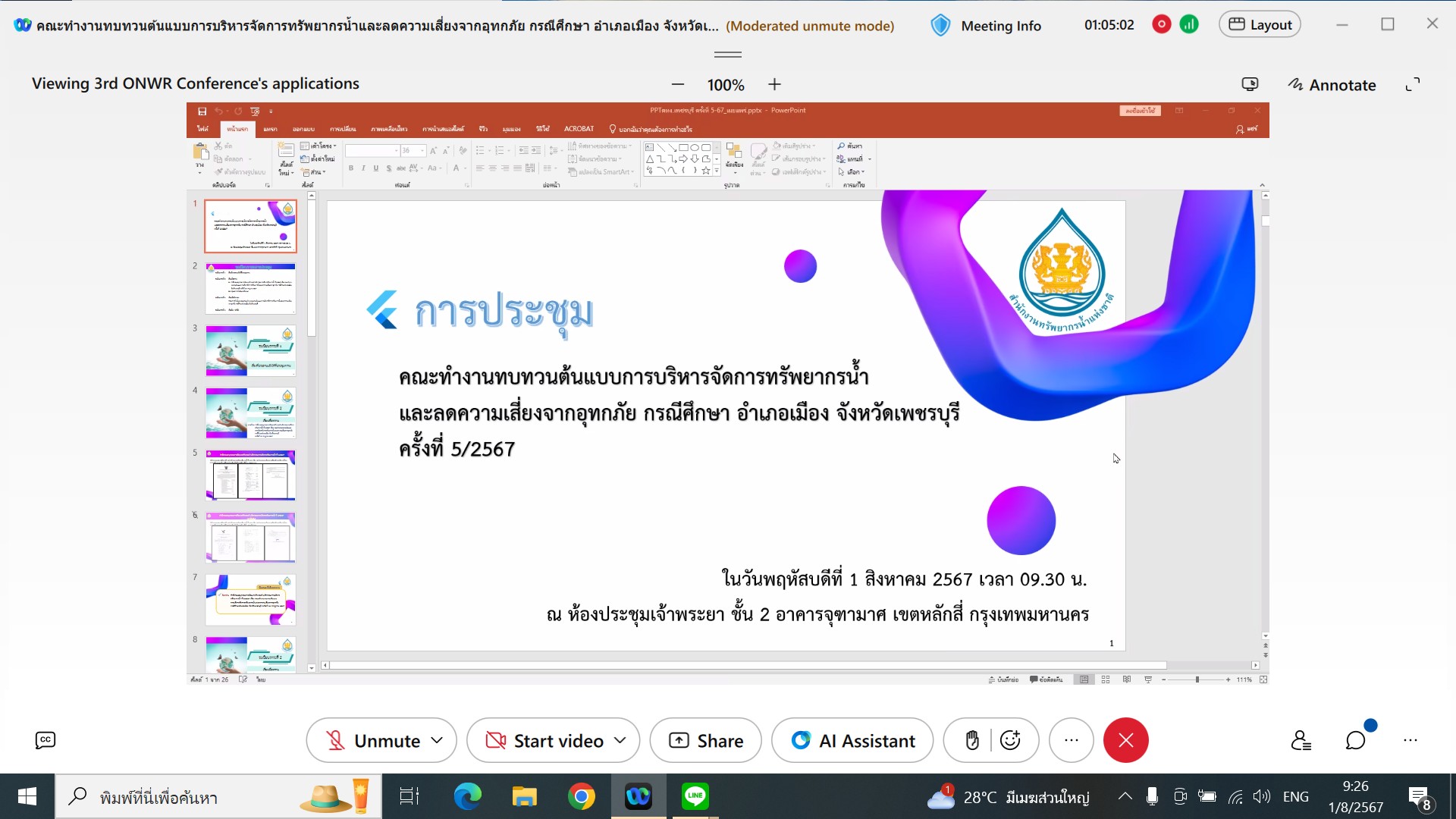
Task: Click the green network quality icon
Action: click(x=1189, y=25)
